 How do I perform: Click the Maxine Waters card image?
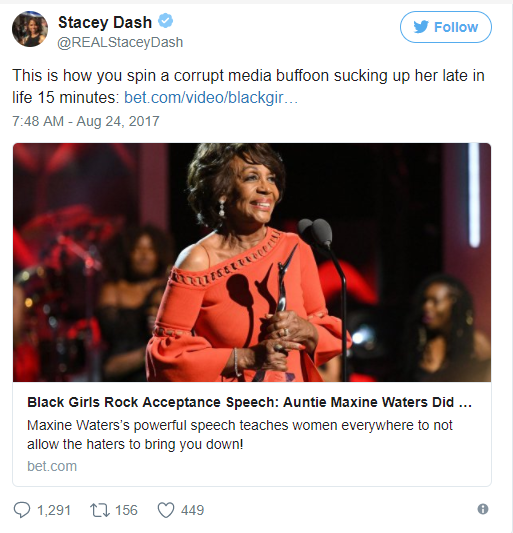click(x=252, y=262)
